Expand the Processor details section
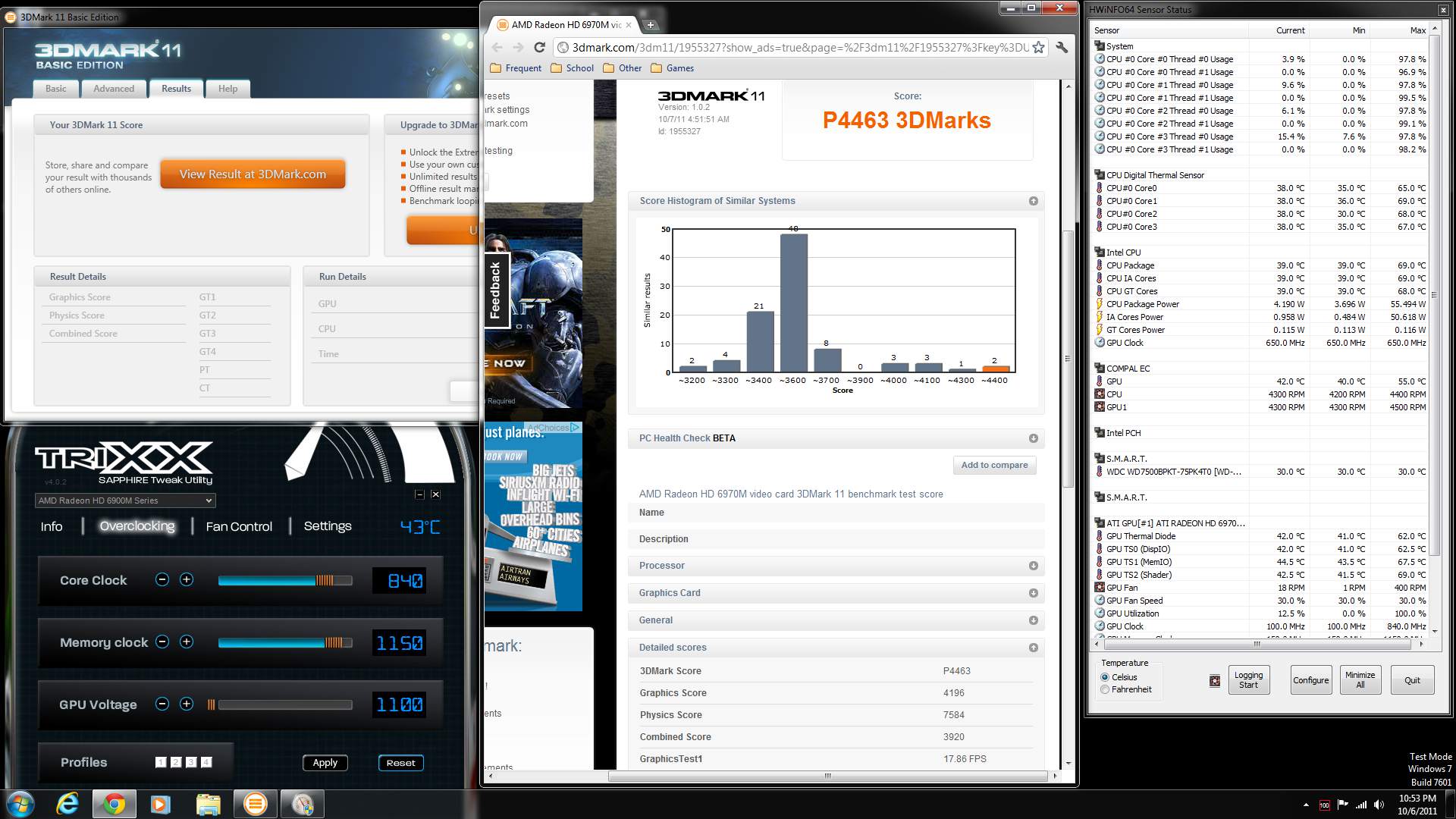The height and width of the screenshot is (819, 1456). (1033, 566)
